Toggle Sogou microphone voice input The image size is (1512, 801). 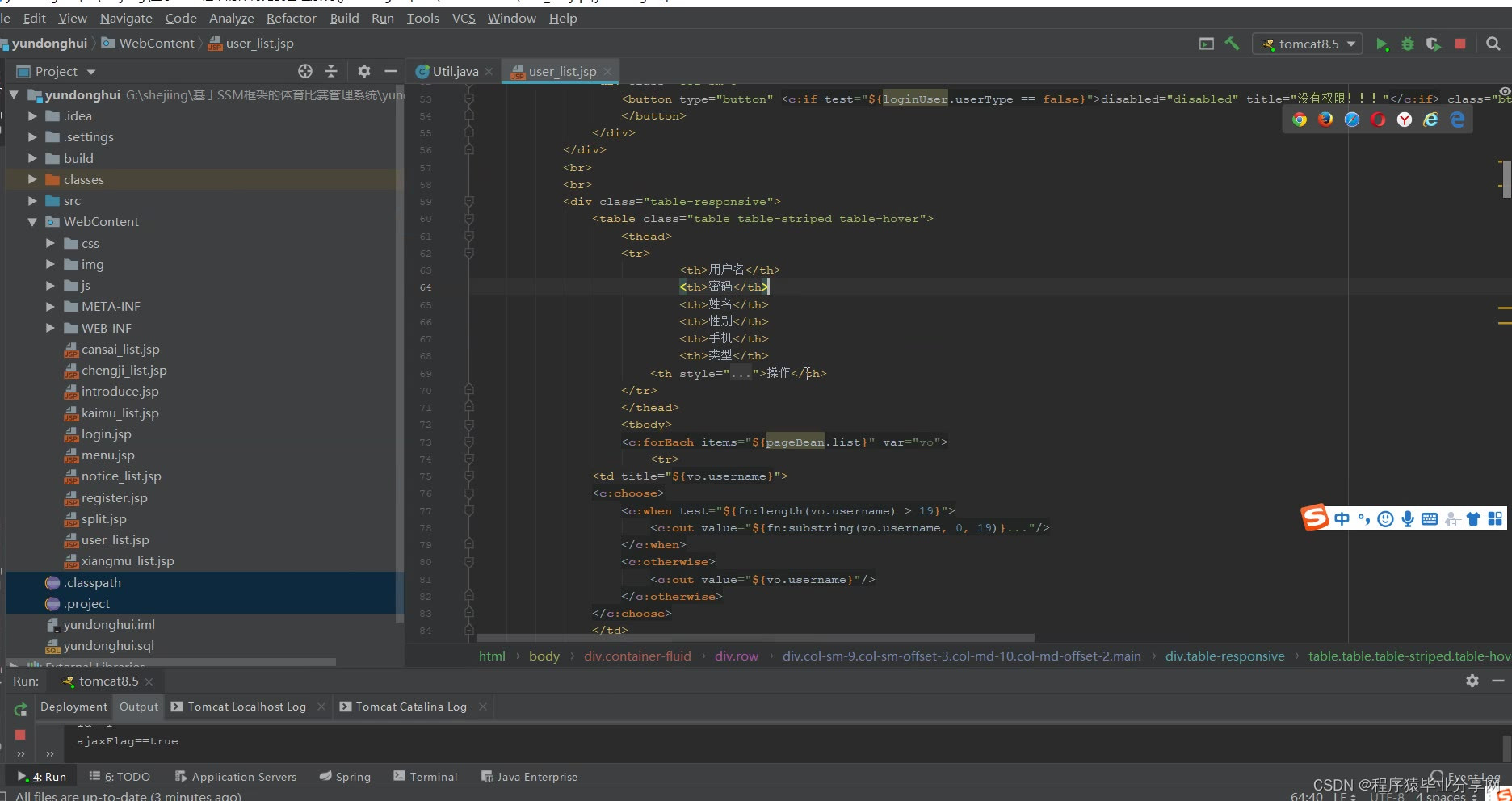click(1408, 519)
